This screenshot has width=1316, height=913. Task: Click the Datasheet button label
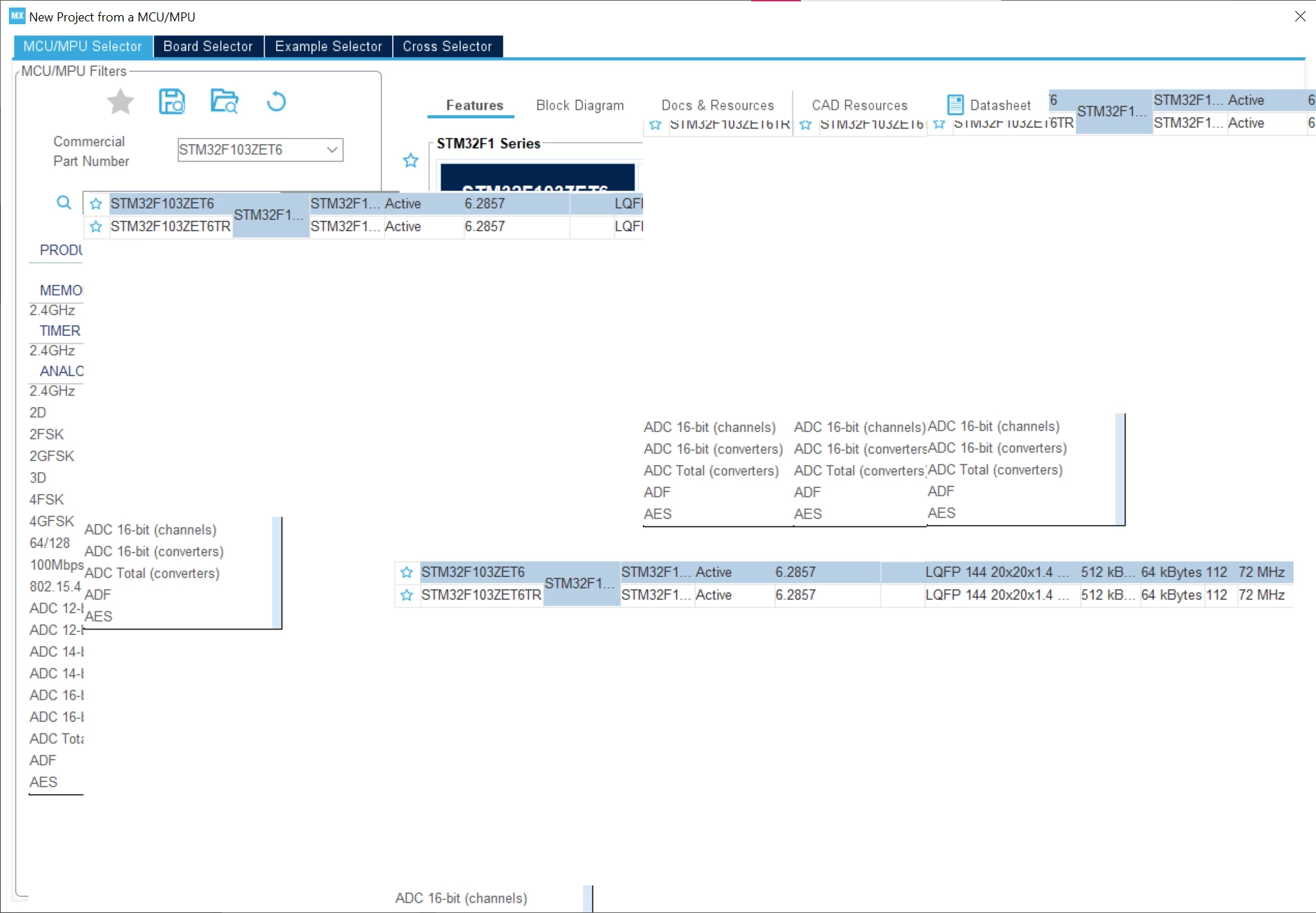(x=1000, y=106)
